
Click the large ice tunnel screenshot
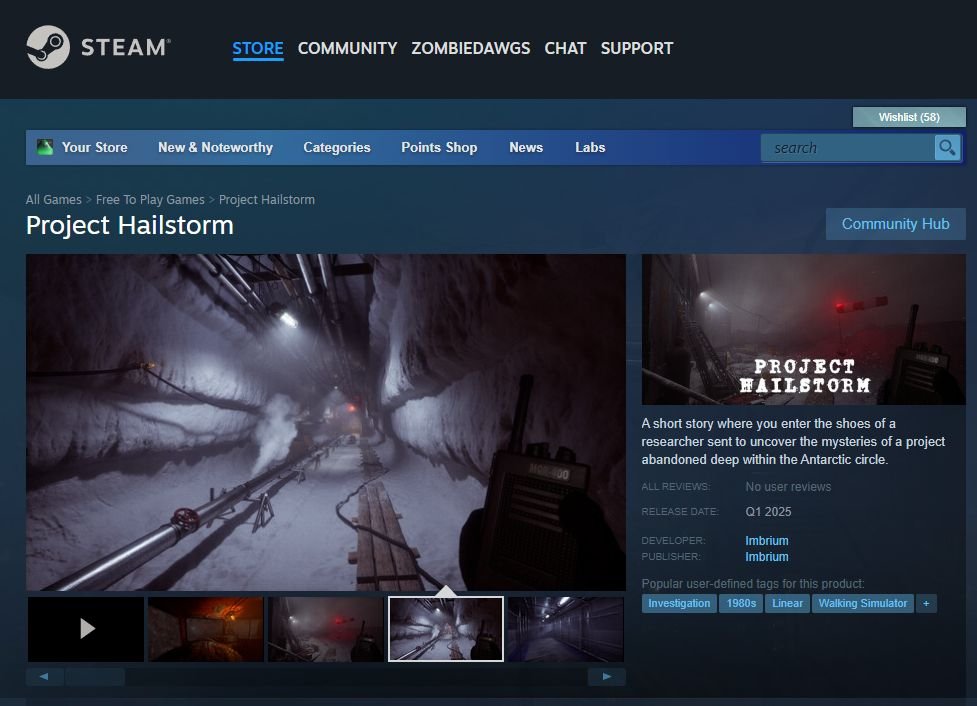pyautogui.click(x=326, y=422)
